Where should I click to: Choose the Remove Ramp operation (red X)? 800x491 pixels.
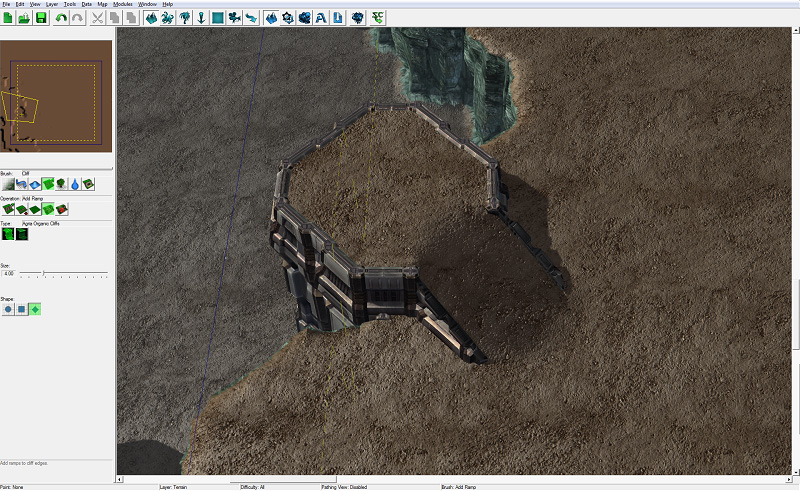[61, 209]
